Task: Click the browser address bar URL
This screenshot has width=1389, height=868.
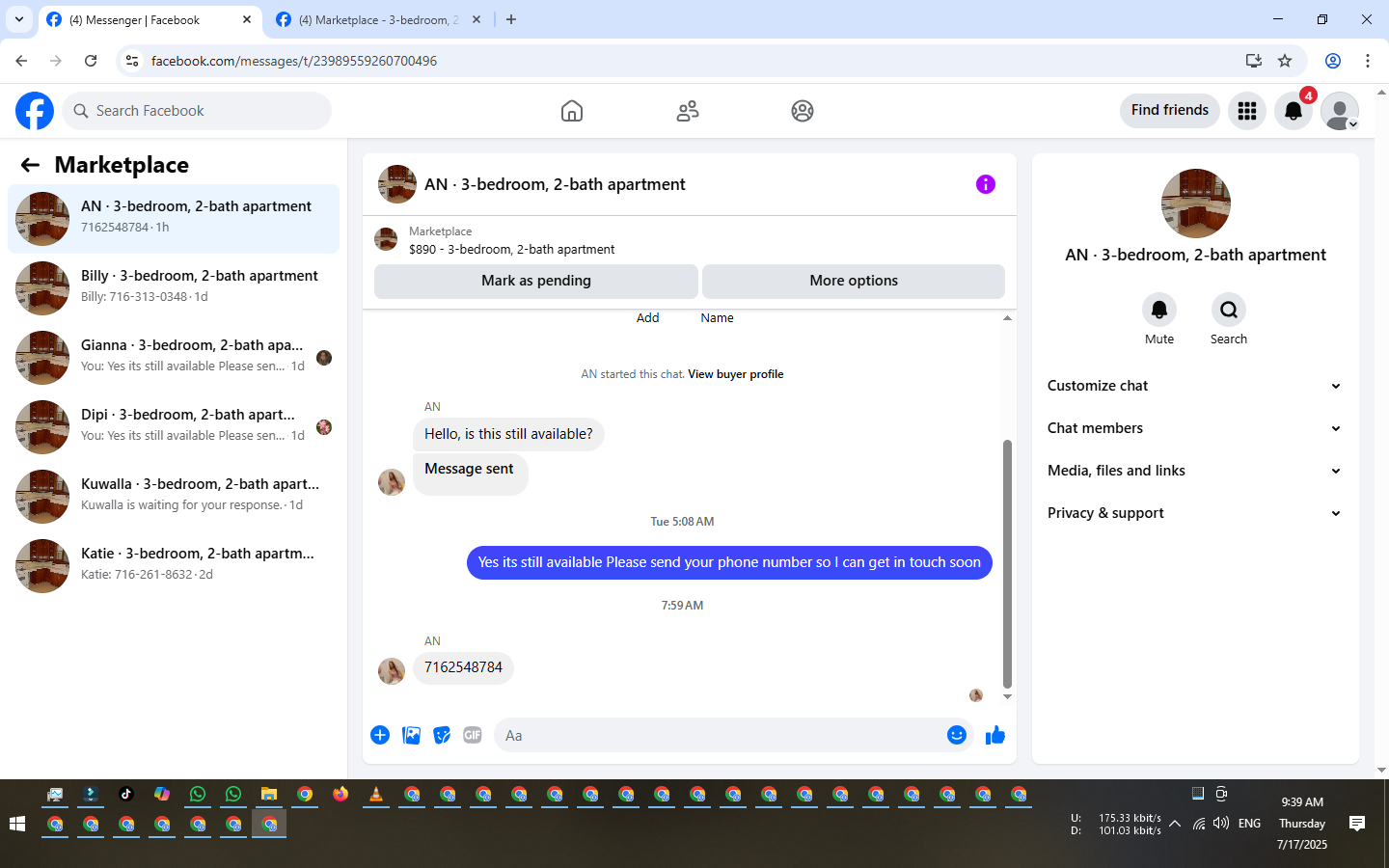Action: 294,61
